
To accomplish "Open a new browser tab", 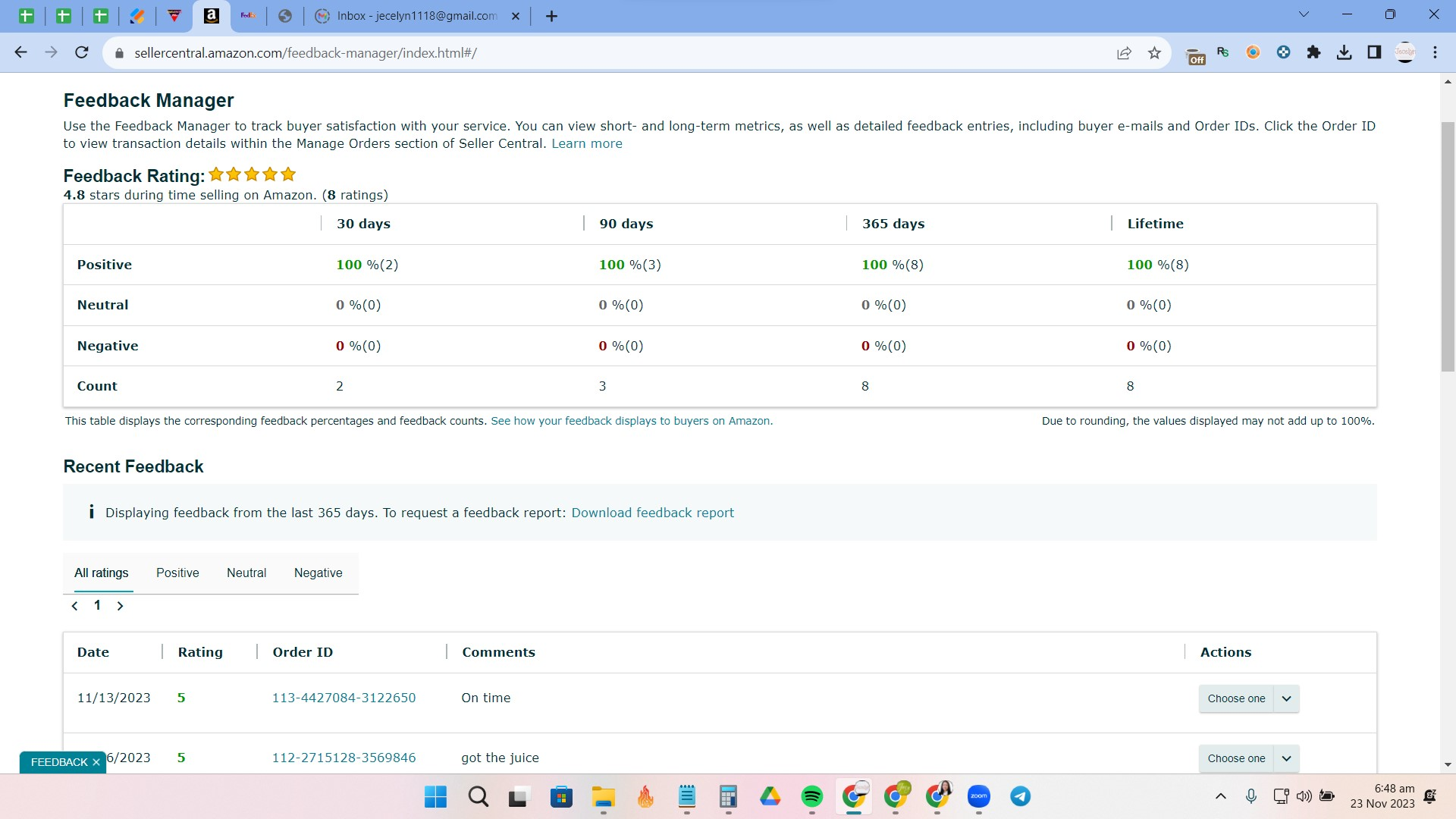I will point(551,16).
